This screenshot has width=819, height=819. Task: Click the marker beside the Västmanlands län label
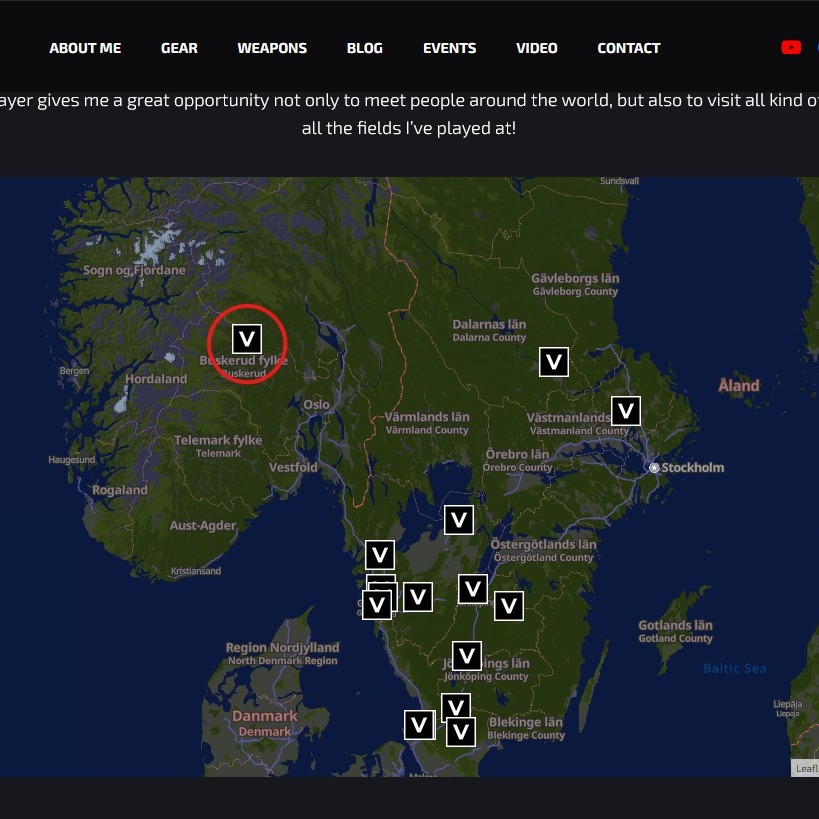tap(626, 410)
